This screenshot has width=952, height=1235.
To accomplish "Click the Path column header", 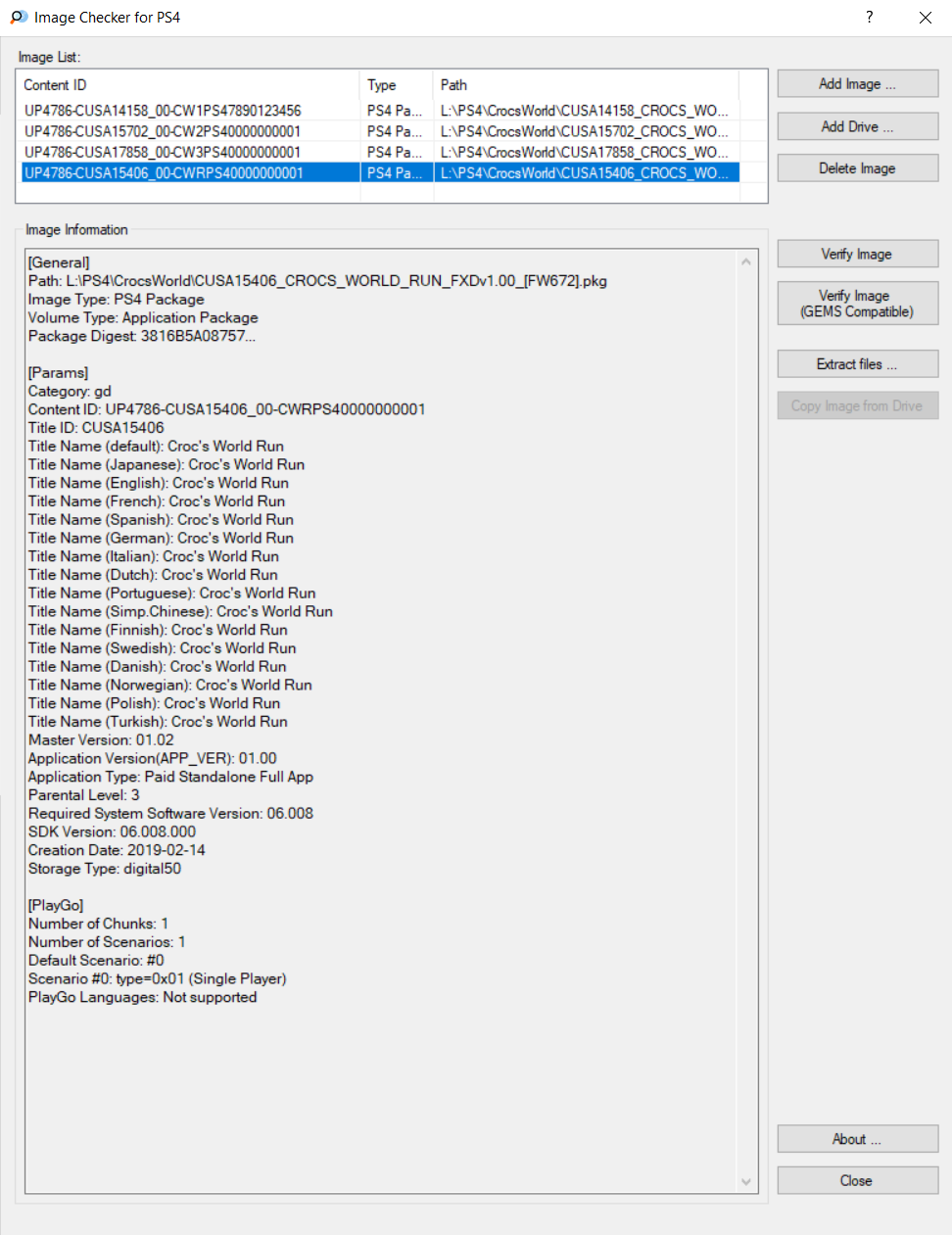I will point(586,85).
